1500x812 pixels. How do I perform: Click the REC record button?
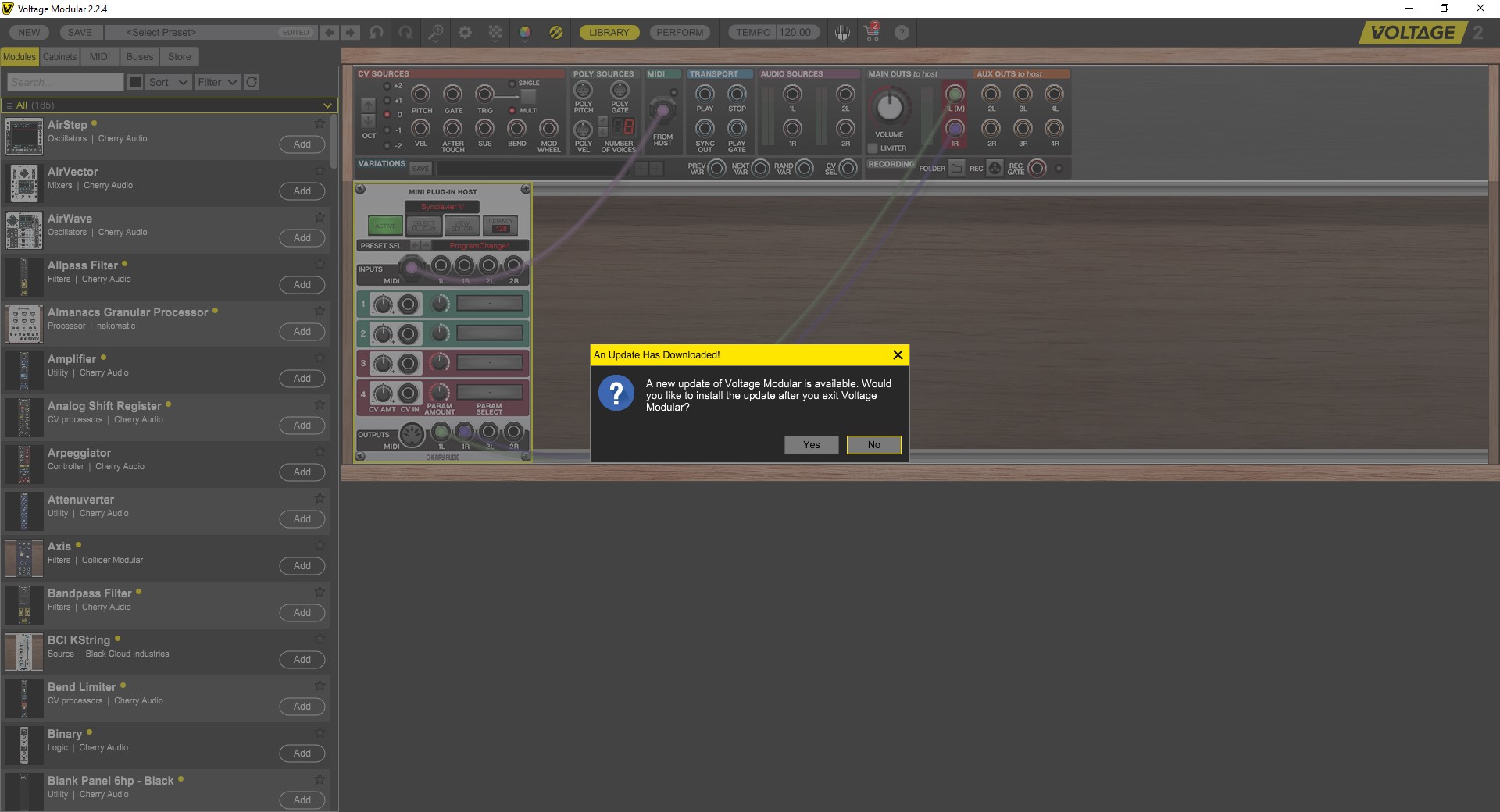[x=995, y=168]
